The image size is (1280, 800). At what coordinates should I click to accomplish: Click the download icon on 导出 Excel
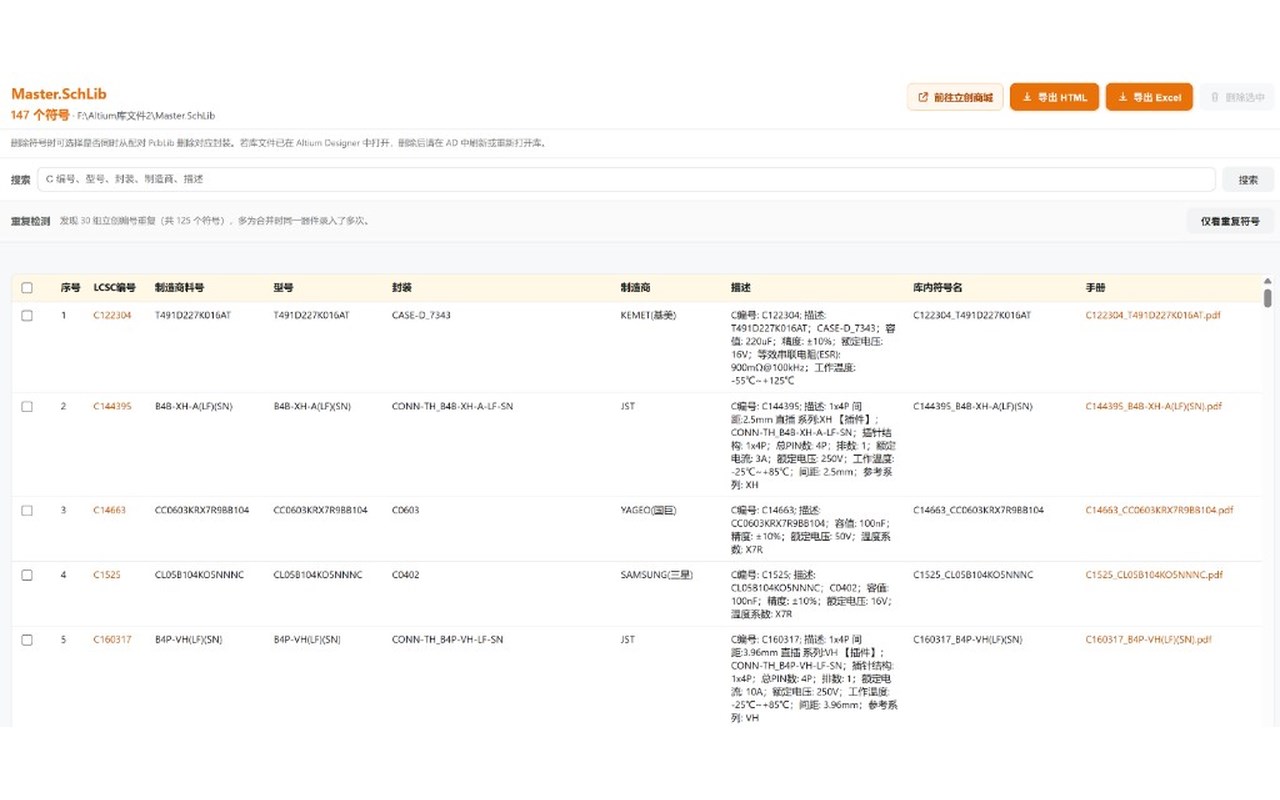[1123, 97]
